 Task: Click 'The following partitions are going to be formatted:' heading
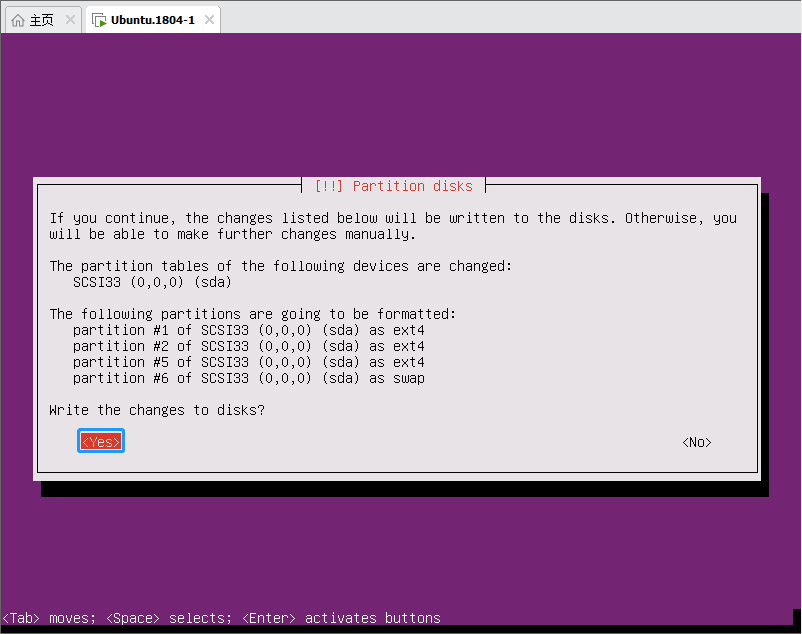tap(252, 314)
